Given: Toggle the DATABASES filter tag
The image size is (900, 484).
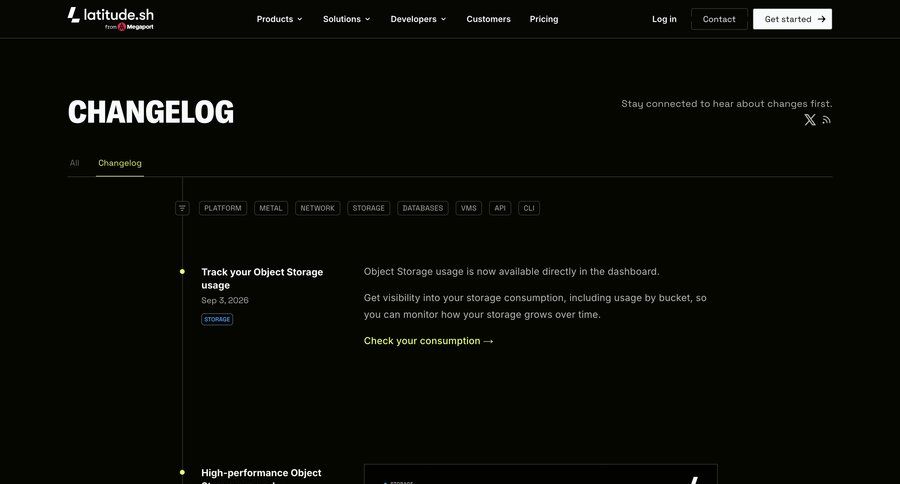Looking at the screenshot, I should (422, 208).
